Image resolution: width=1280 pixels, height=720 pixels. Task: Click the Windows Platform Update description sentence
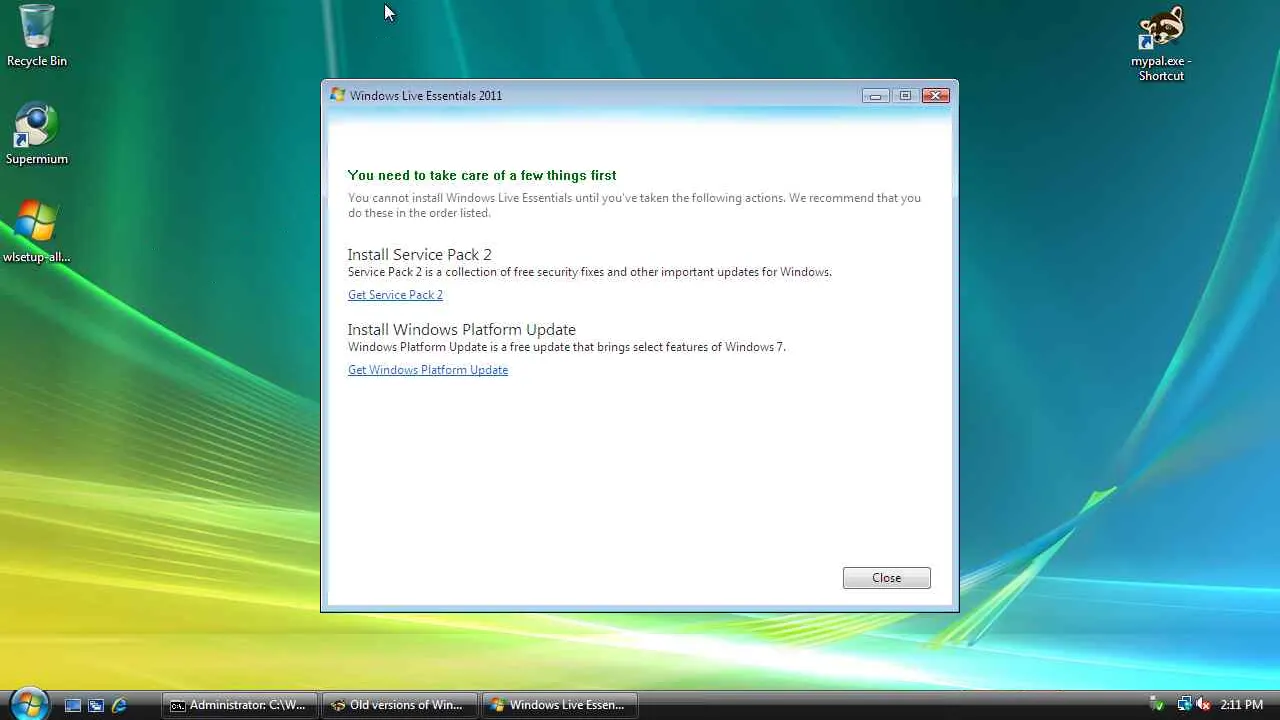click(x=567, y=347)
